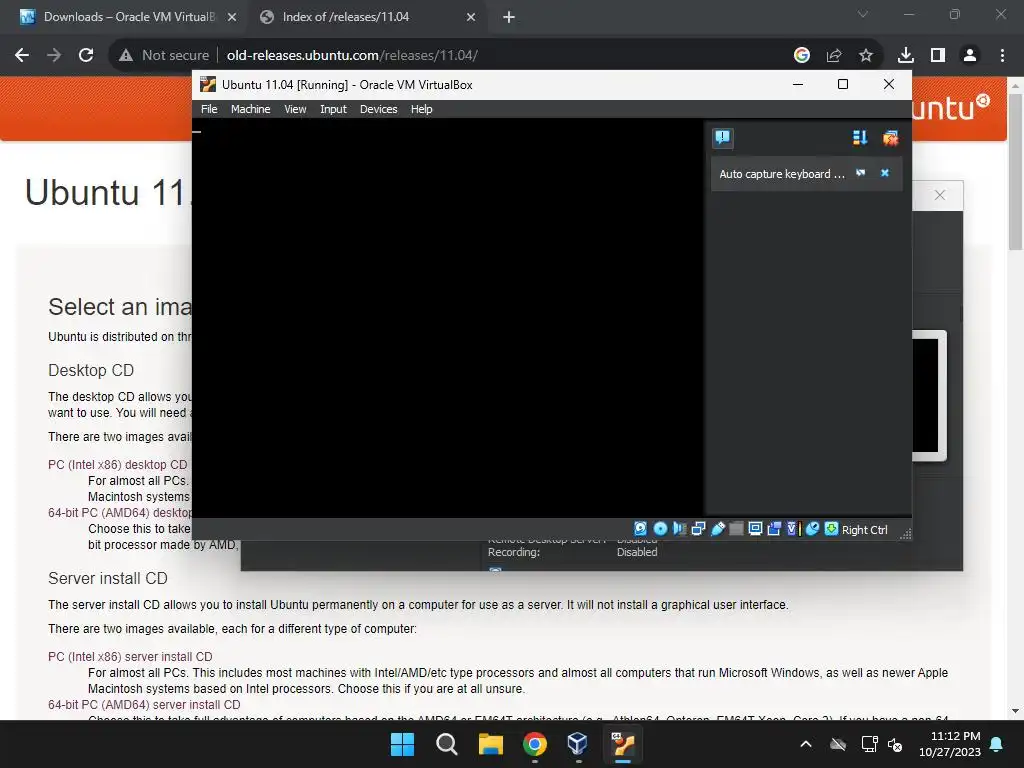Toggle the Chrome side panel icon

938,55
